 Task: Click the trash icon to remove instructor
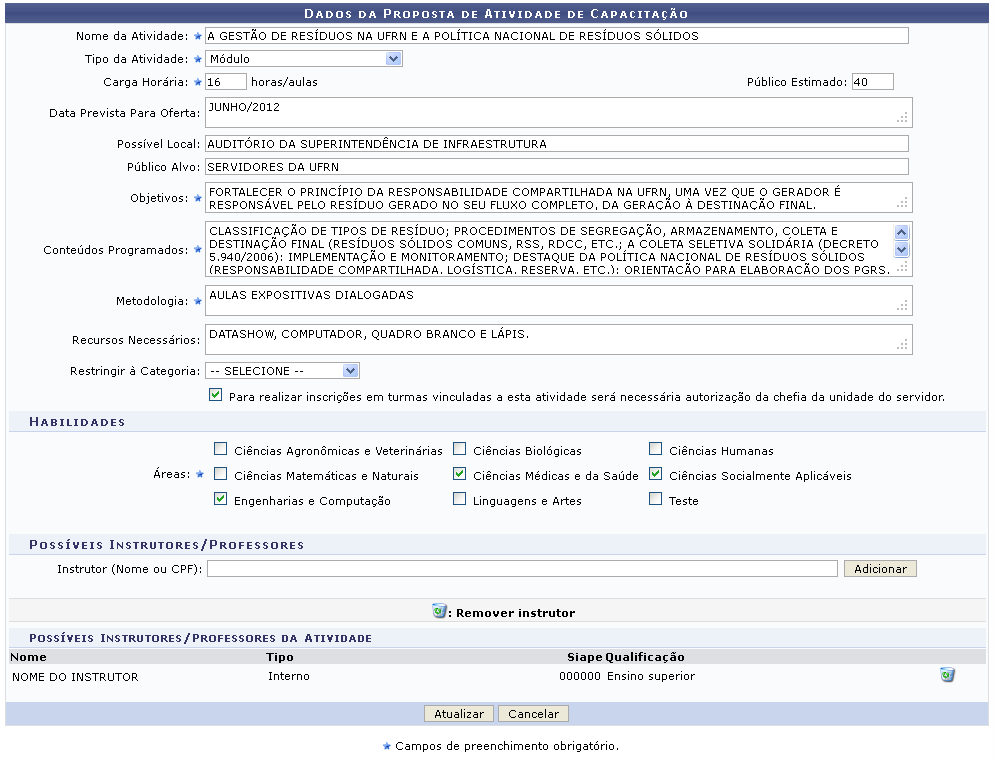pos(946,676)
